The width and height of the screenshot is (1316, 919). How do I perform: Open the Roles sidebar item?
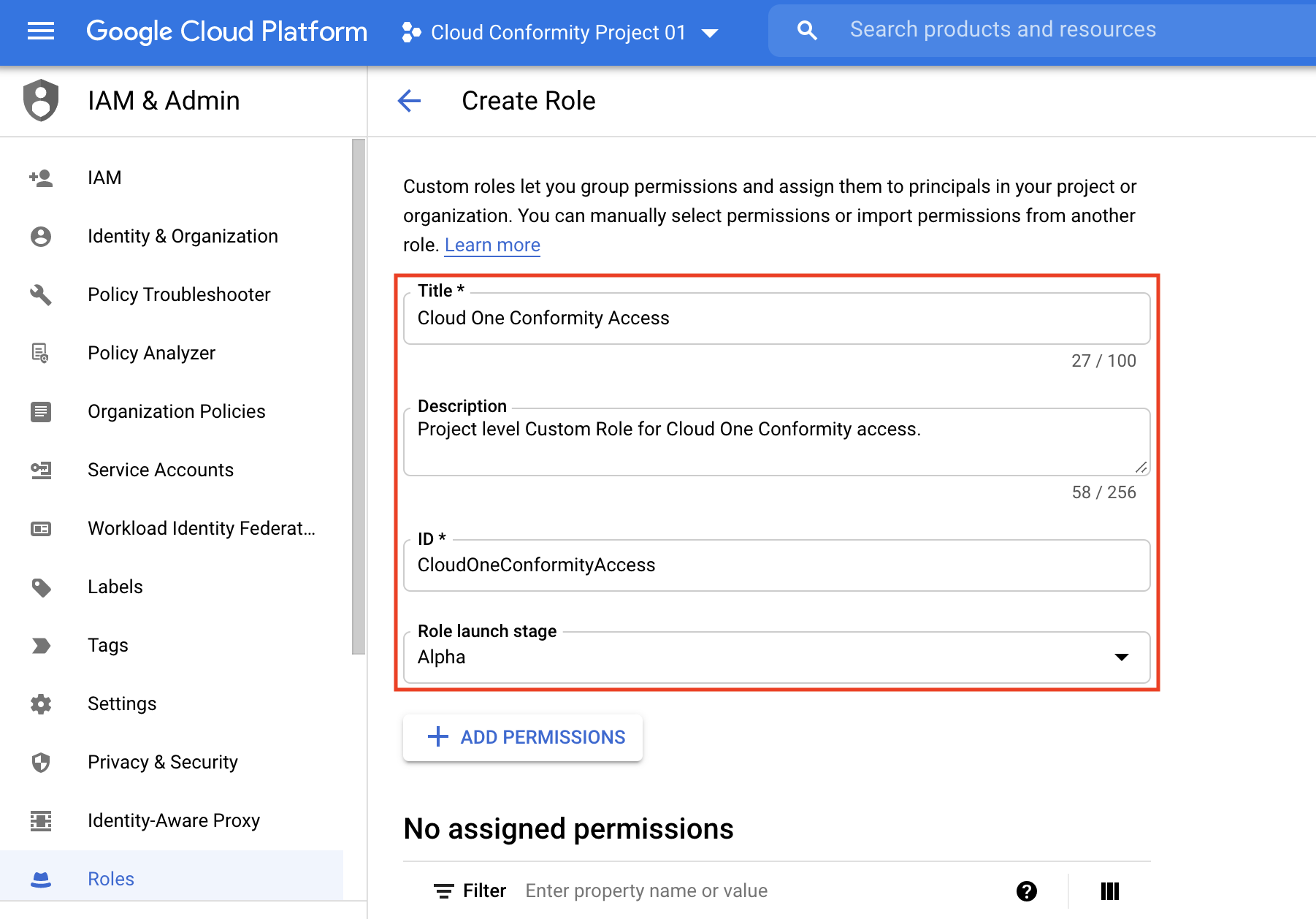[x=111, y=879]
